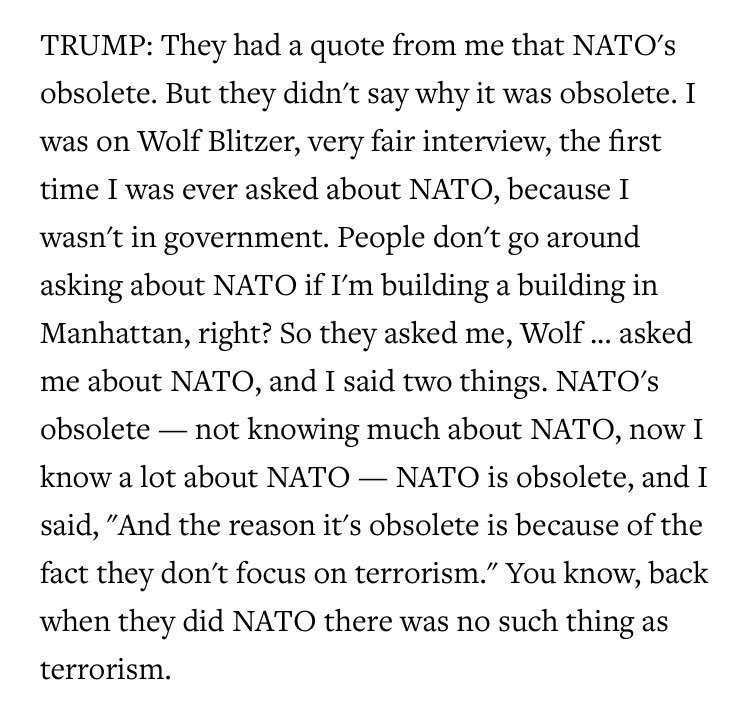
Task: Click the word "focus"
Action: point(270,573)
